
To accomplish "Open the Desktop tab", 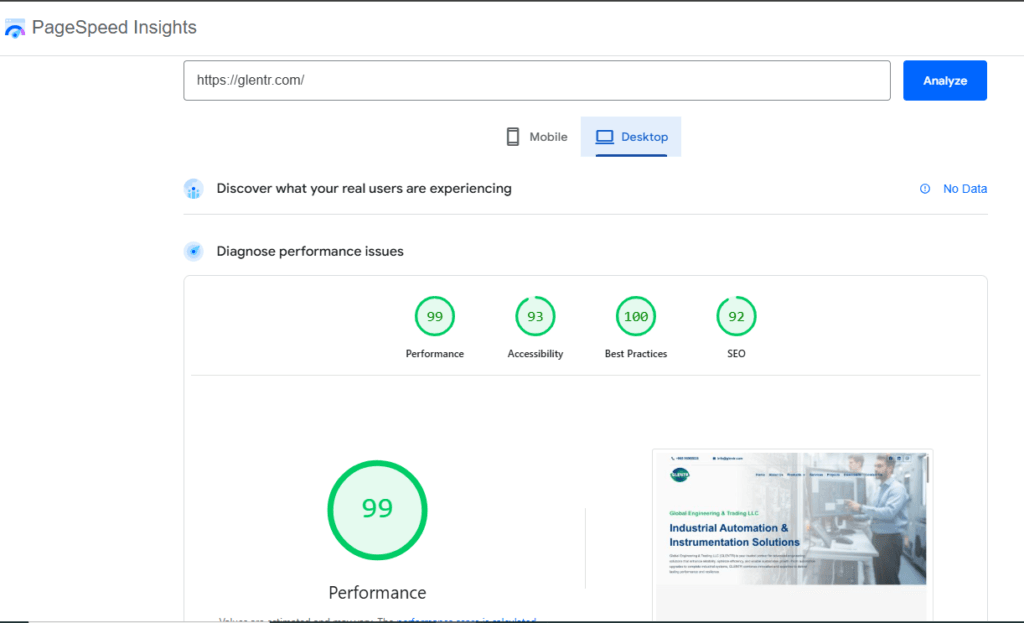I will coord(630,136).
